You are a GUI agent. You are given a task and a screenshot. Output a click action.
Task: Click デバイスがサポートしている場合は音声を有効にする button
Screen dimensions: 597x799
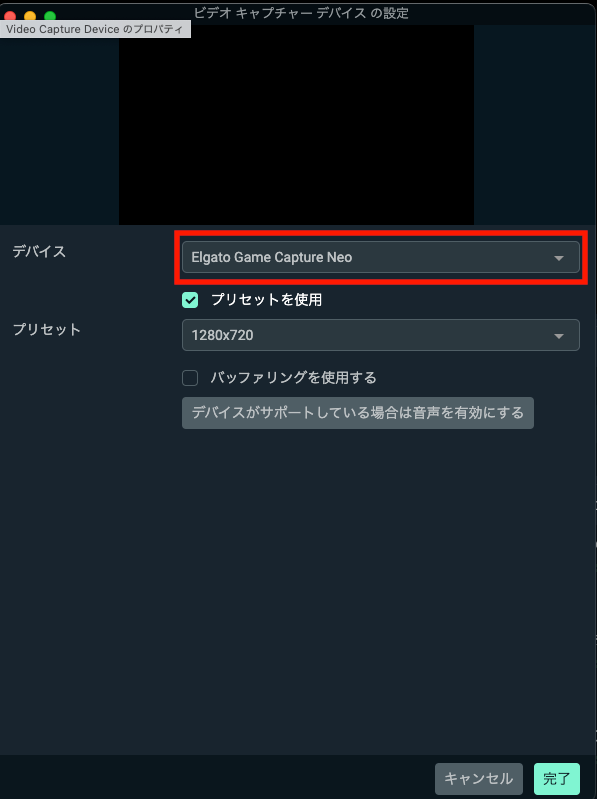pos(358,413)
